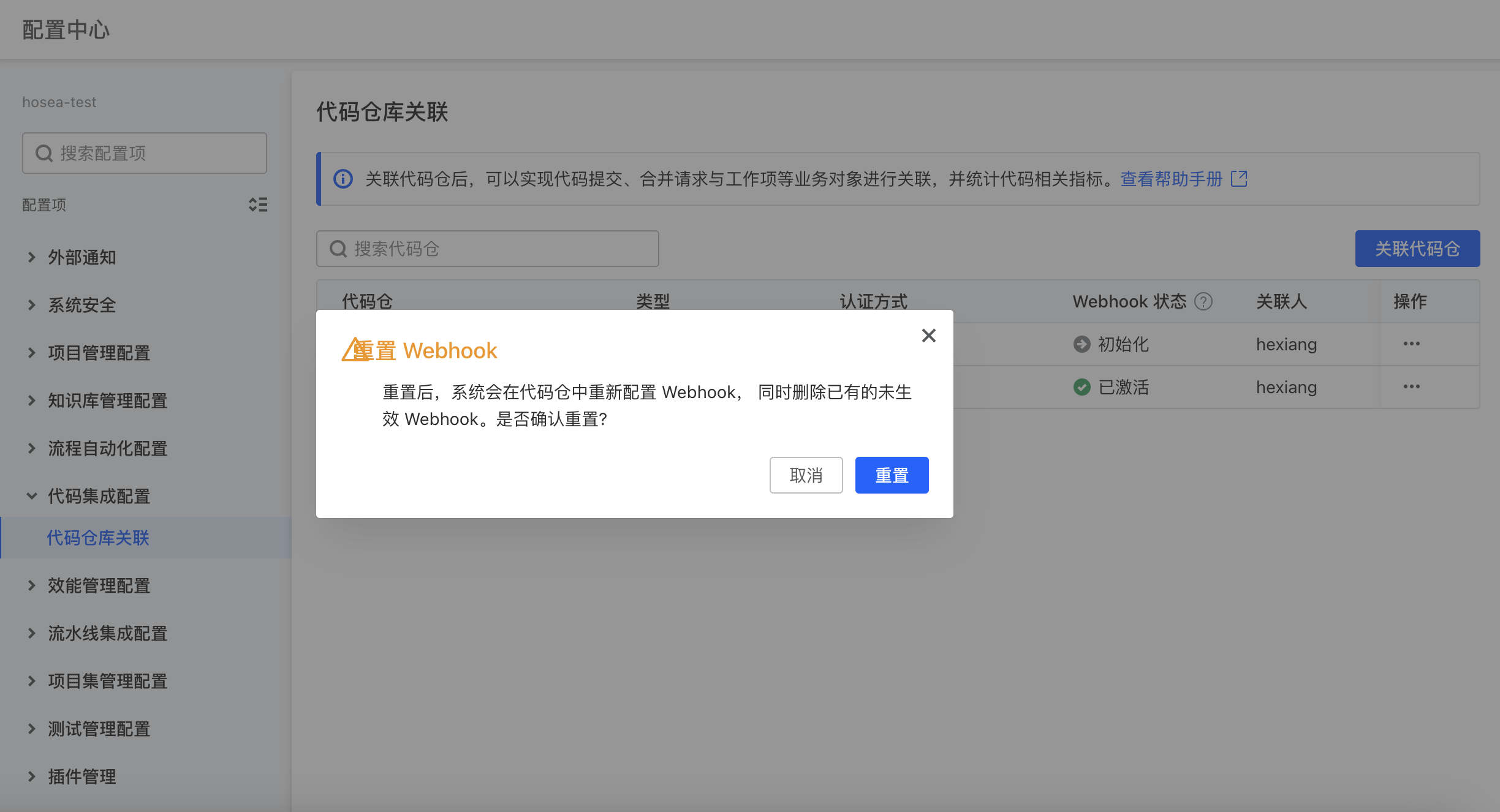Click the hosea-test project name
1500x812 pixels.
[59, 102]
